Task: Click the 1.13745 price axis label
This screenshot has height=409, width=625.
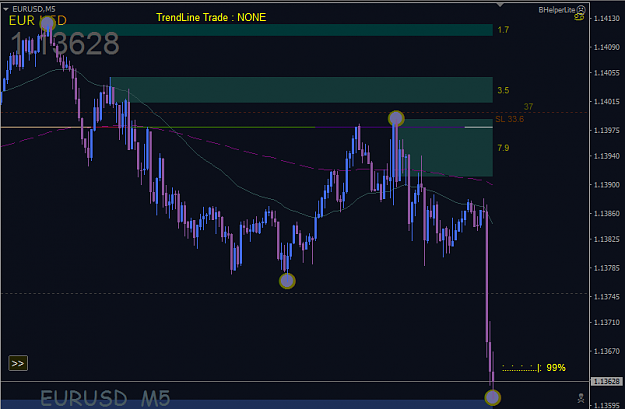Action: (x=607, y=297)
